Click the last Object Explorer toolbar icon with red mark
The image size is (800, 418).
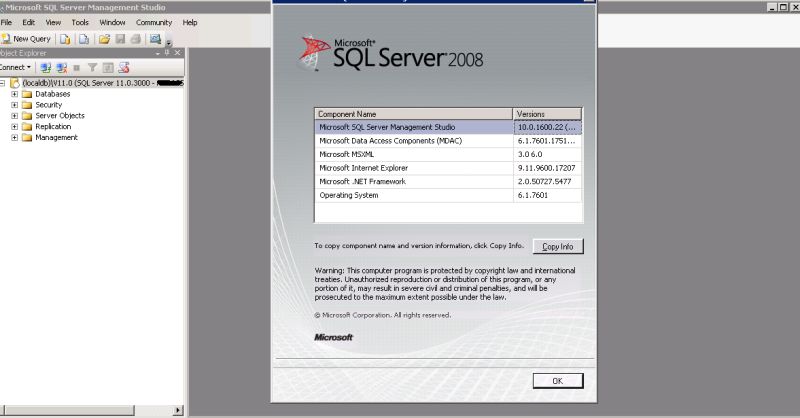[123, 67]
